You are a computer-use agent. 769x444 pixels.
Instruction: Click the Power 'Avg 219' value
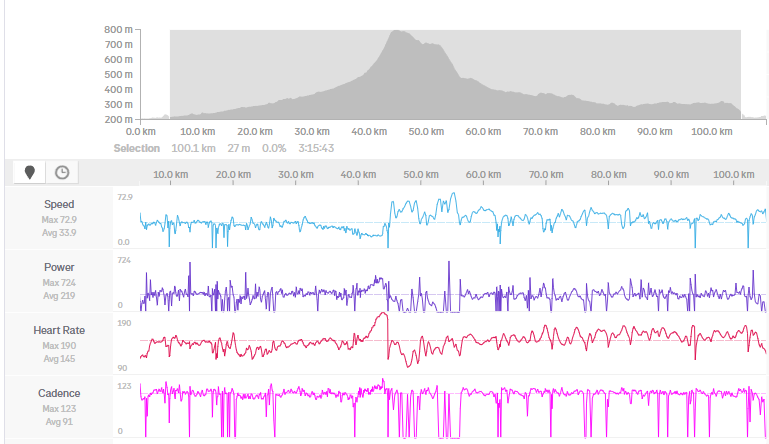coord(59,296)
